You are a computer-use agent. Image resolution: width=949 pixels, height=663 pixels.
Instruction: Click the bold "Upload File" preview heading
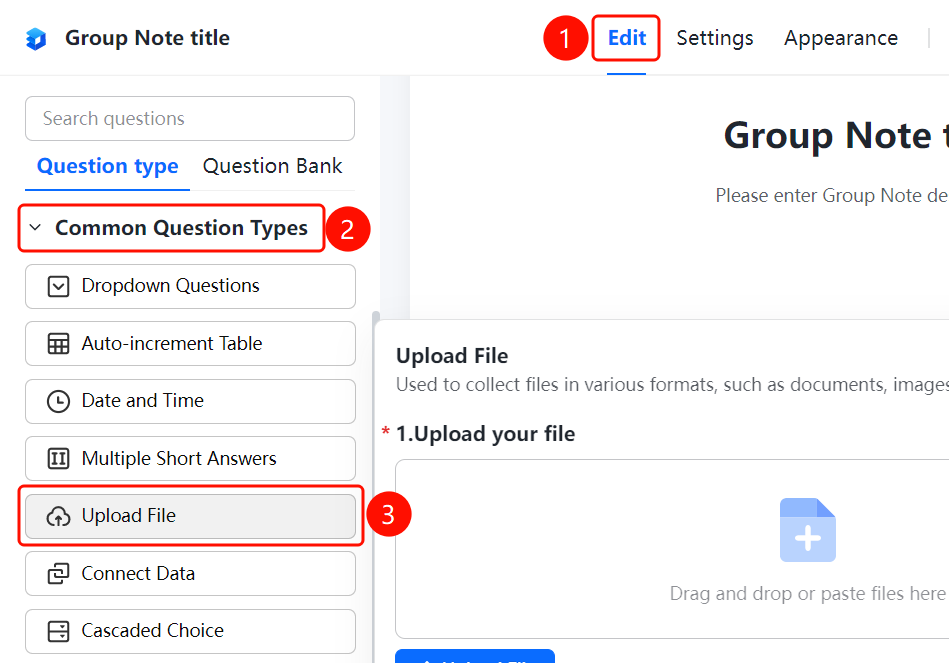coord(452,356)
